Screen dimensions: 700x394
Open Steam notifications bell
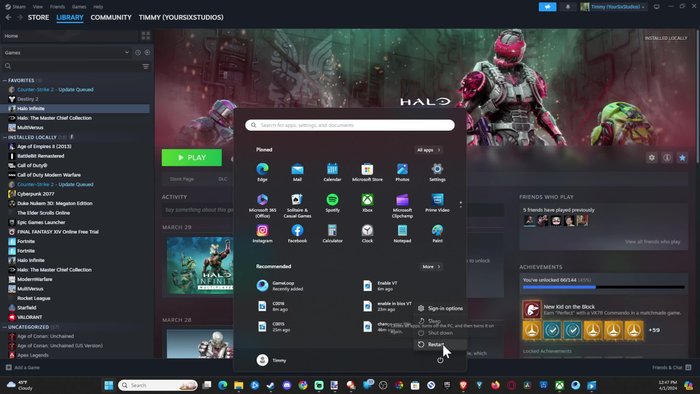click(567, 7)
